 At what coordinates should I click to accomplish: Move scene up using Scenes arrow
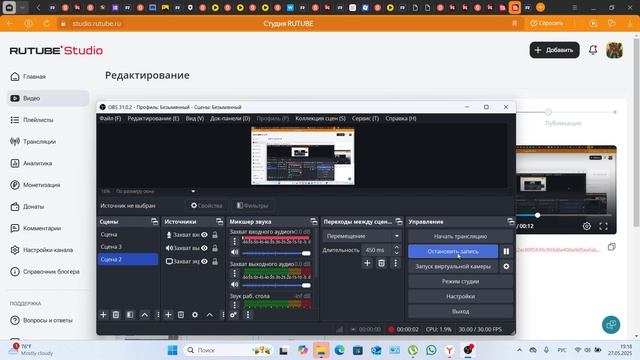point(144,315)
